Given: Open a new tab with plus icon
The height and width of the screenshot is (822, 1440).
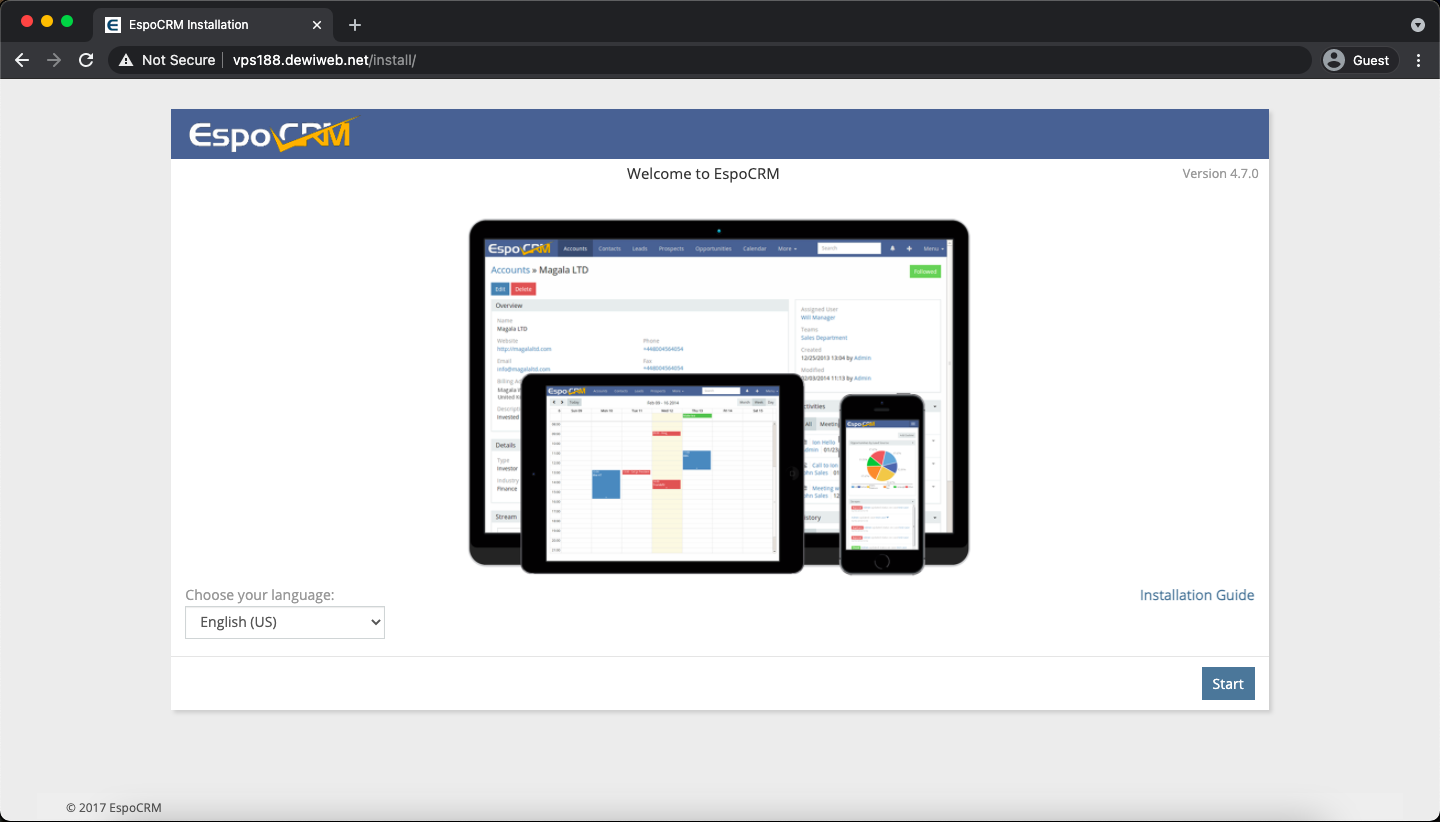Looking at the screenshot, I should tap(354, 24).
